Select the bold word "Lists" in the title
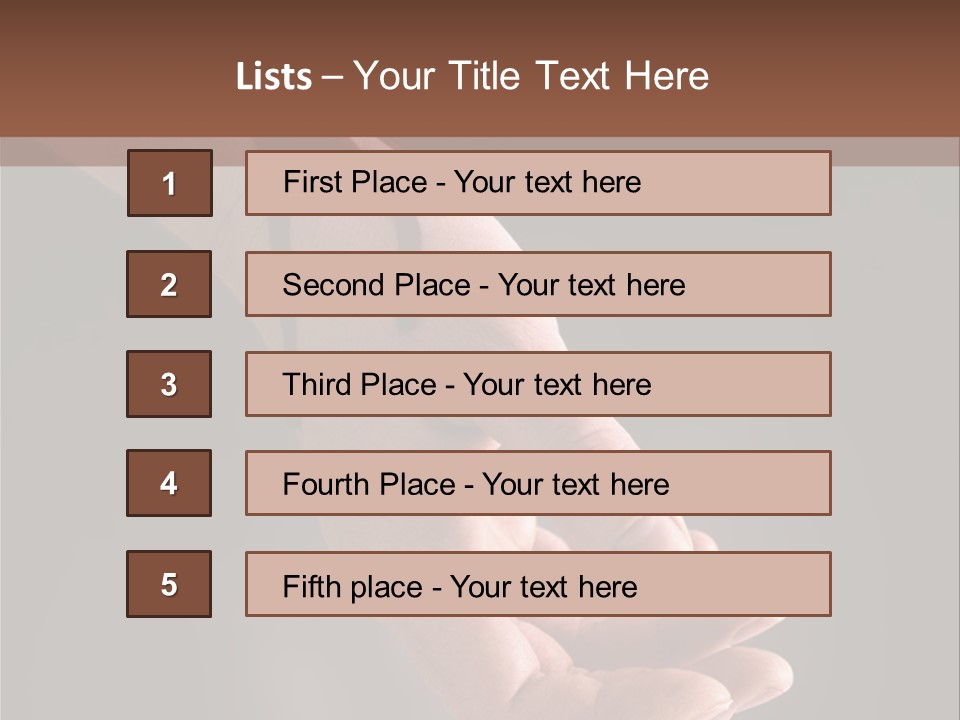The image size is (960, 720). pos(273,77)
